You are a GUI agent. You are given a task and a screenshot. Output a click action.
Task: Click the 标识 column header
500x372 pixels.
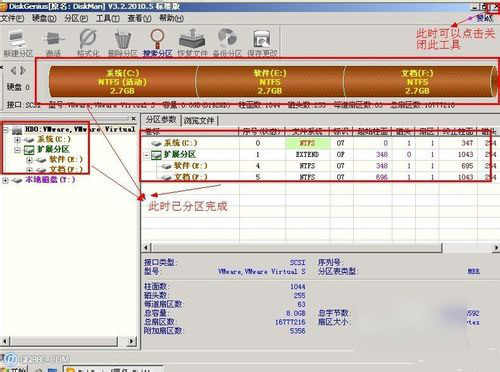click(x=341, y=132)
